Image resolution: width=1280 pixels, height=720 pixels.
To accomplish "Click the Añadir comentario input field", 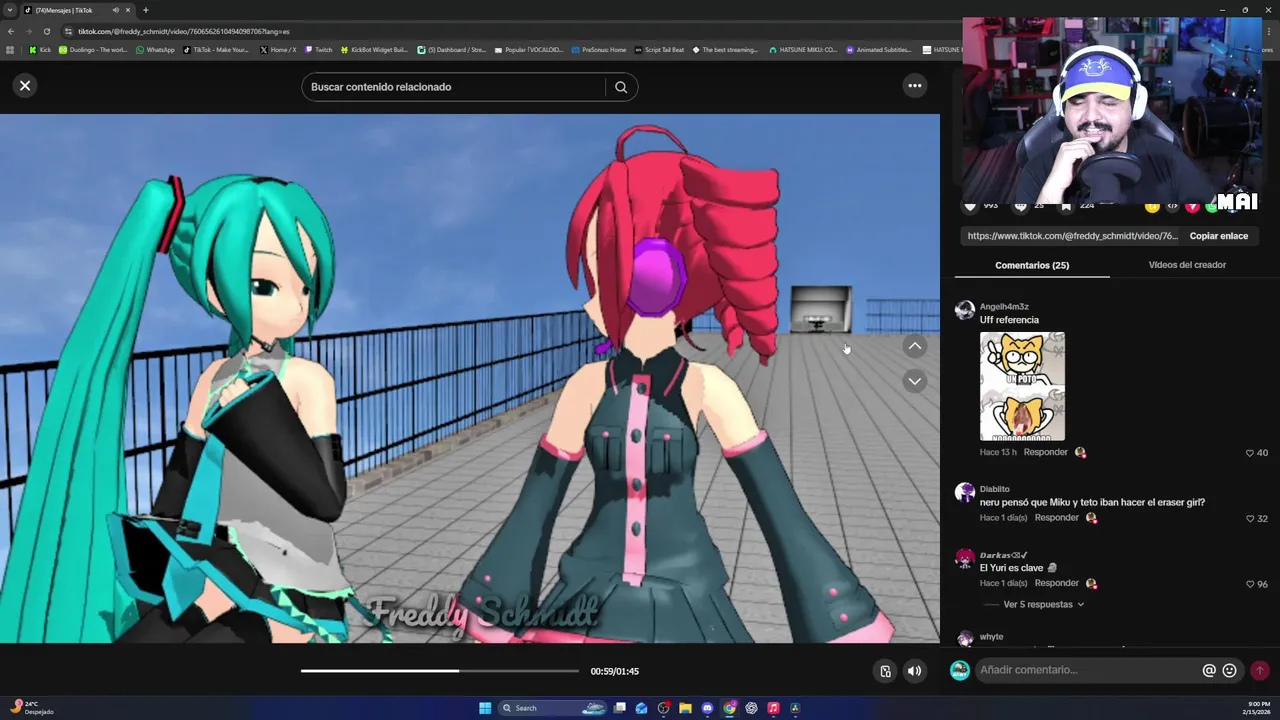I will [x=1088, y=670].
